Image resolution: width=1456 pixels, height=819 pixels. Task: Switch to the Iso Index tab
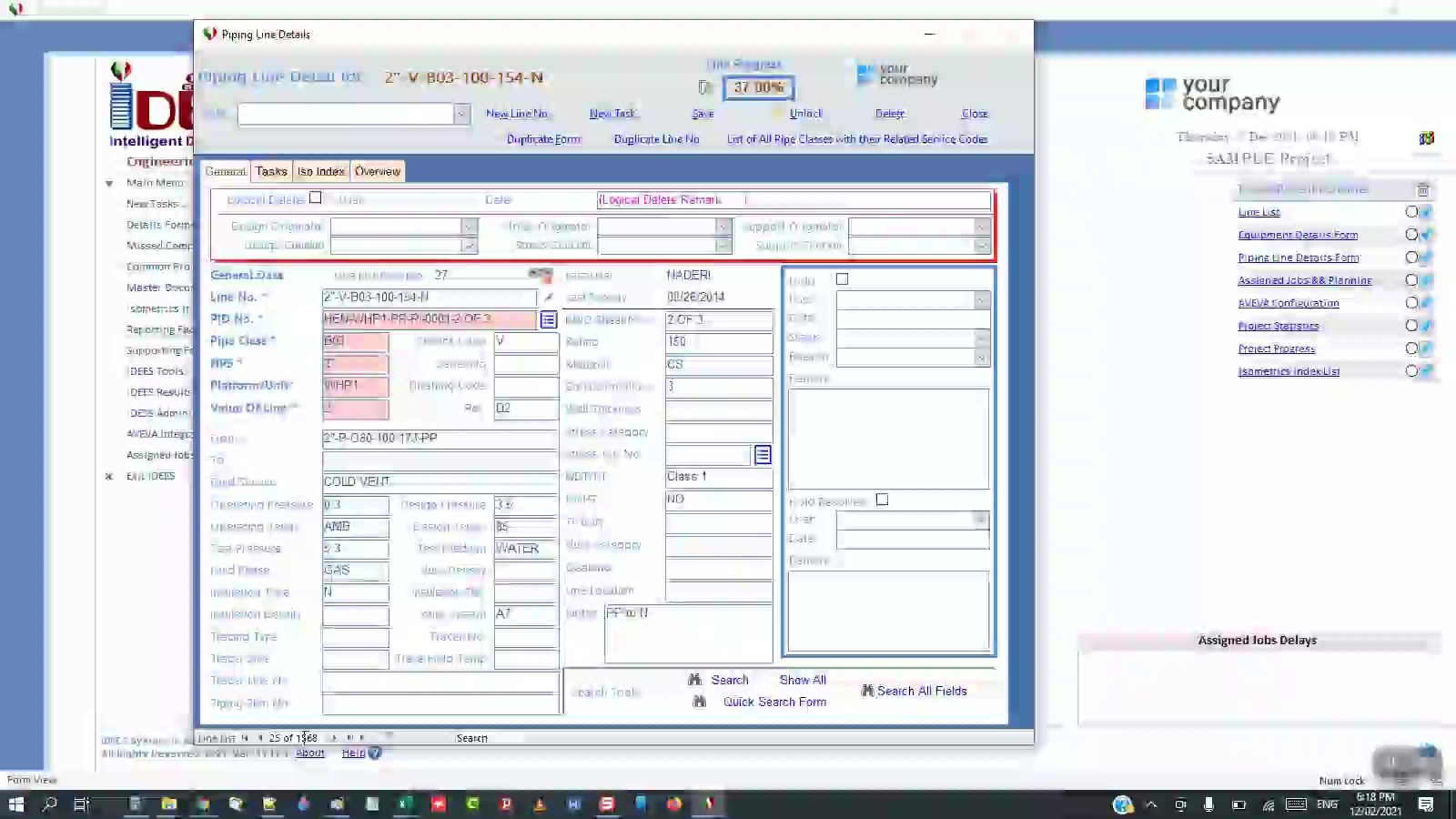(x=321, y=171)
